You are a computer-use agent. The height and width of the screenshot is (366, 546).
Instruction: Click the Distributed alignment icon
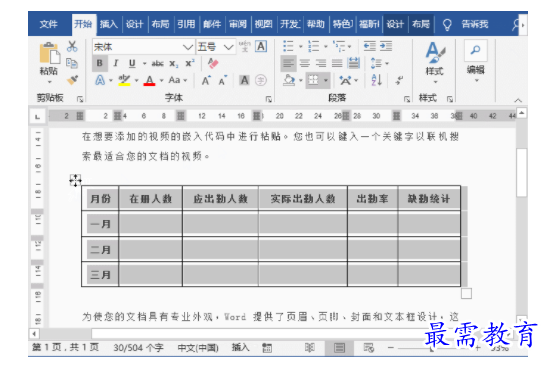coord(354,63)
